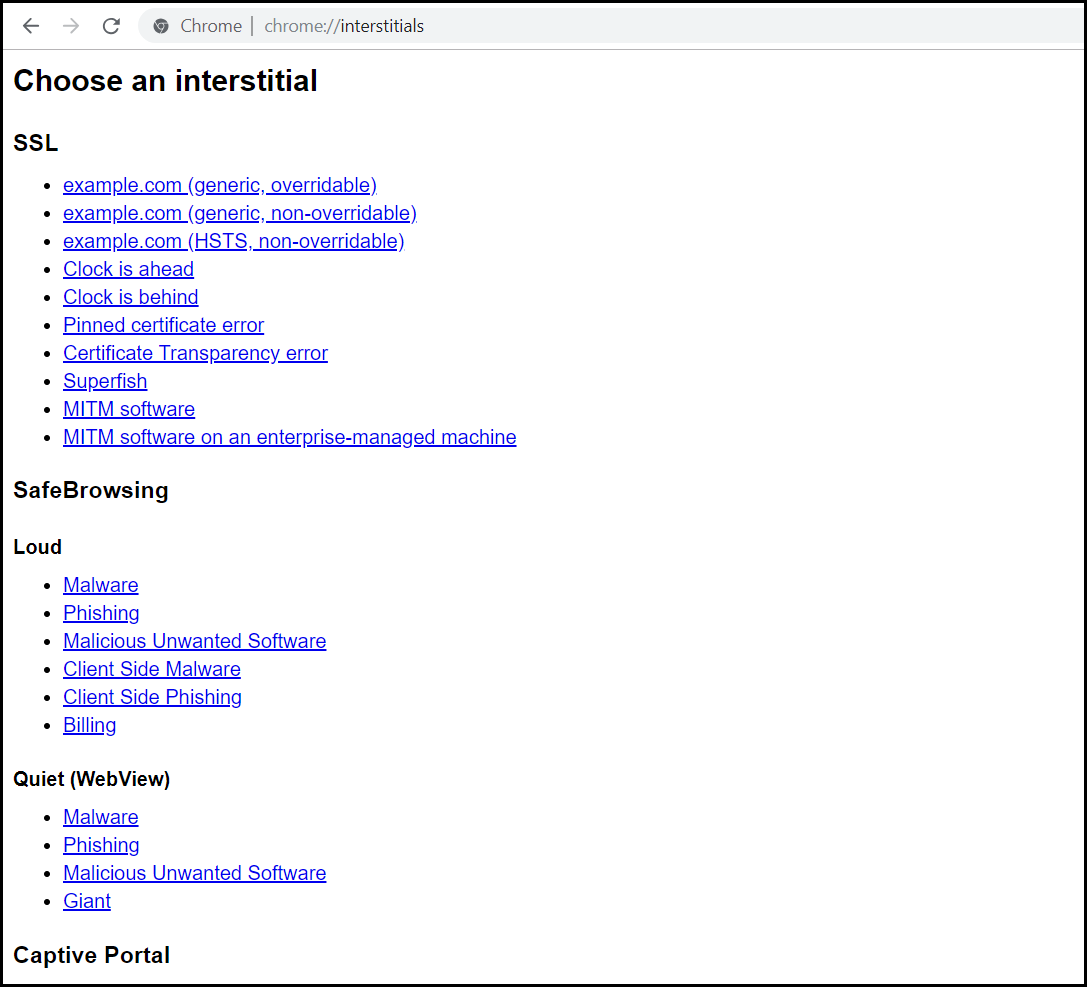
Task: Open example.com (HSTS, non-overridable) link
Action: point(233,241)
